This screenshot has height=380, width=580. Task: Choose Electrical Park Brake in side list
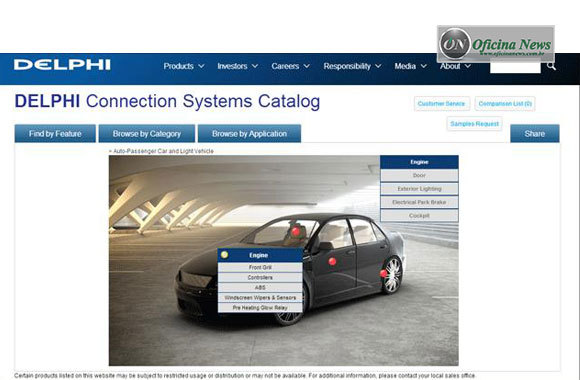(x=419, y=202)
